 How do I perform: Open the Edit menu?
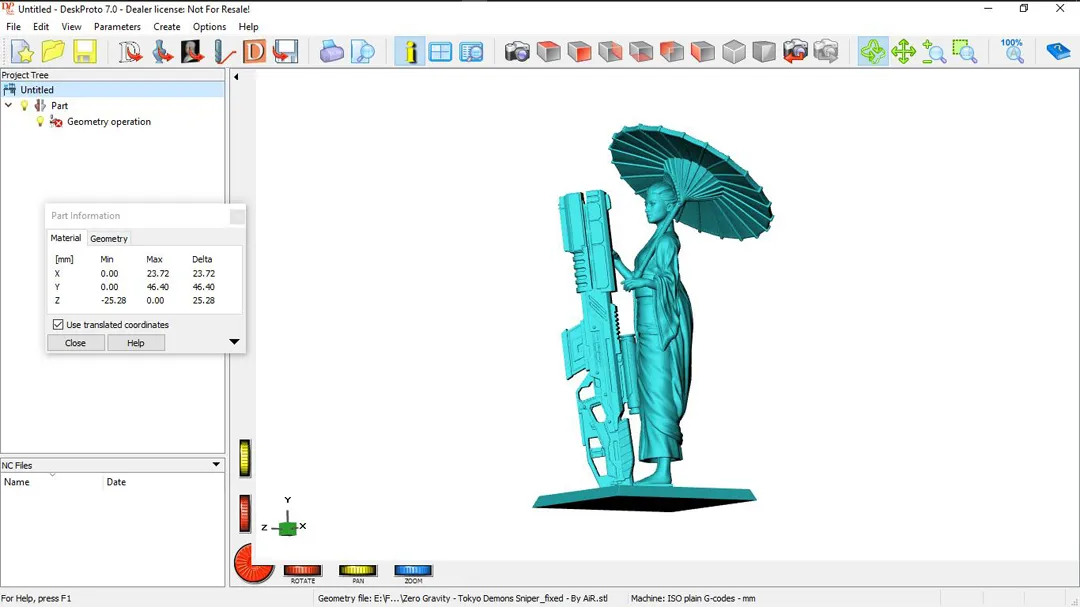(x=41, y=27)
